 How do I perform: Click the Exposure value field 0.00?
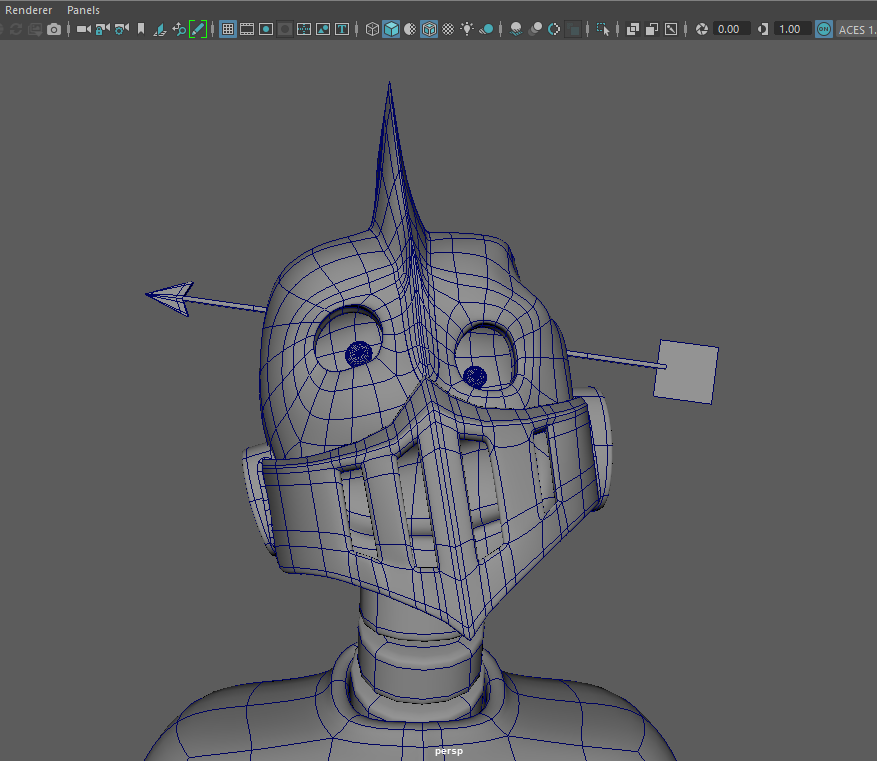(732, 29)
